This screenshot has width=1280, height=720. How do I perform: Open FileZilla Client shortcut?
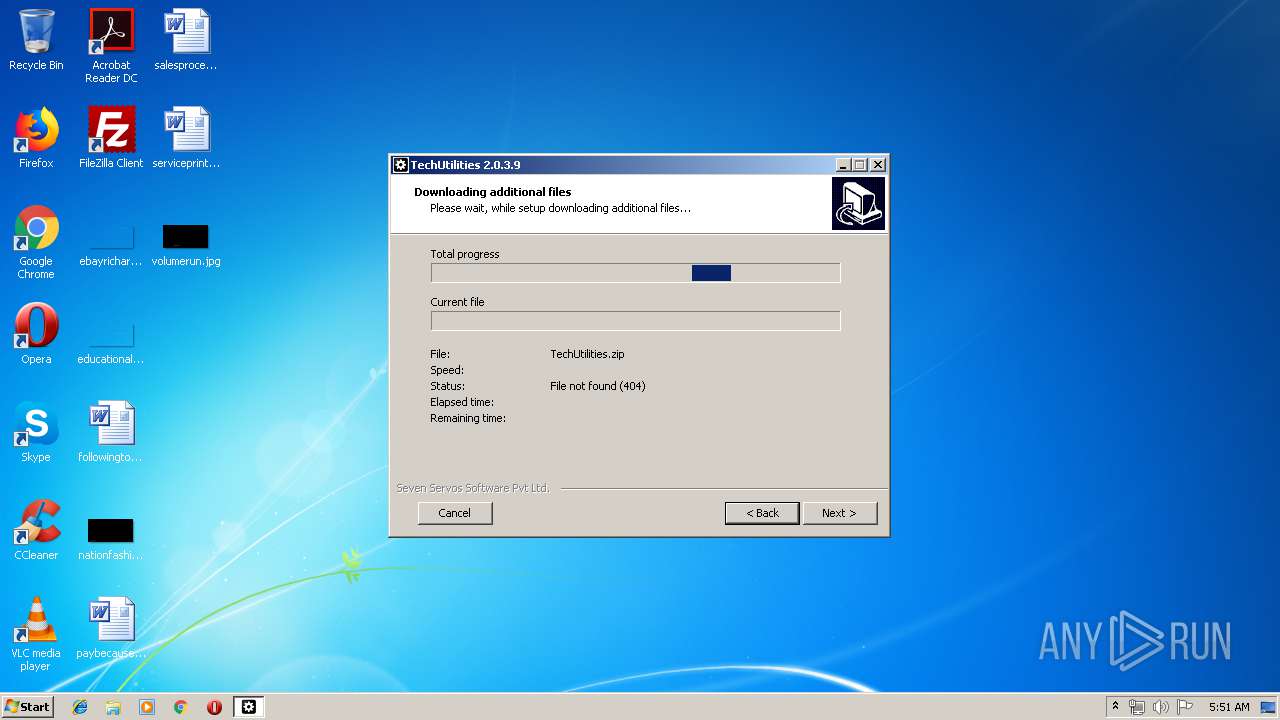pos(111,138)
